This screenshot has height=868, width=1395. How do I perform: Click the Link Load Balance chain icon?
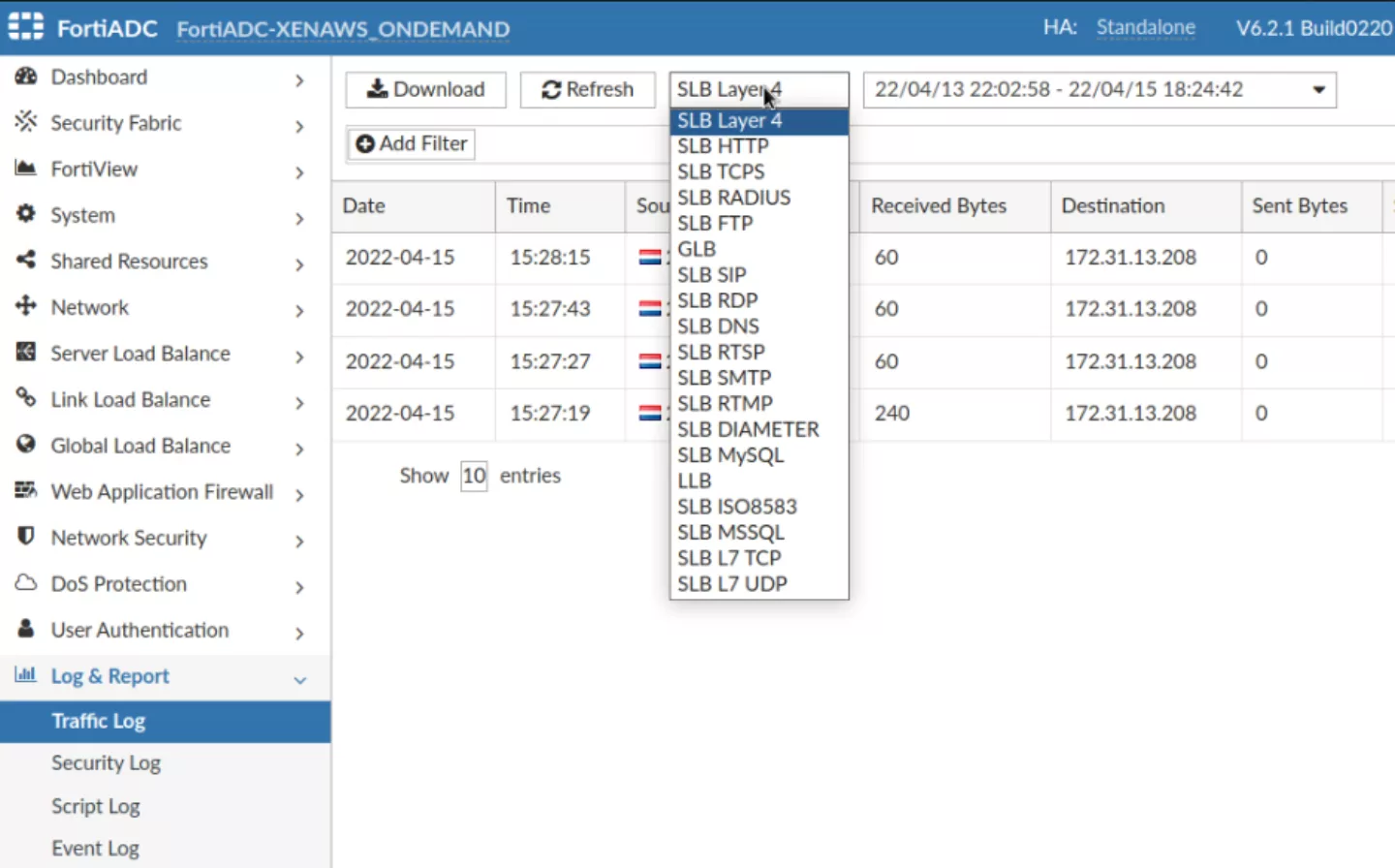click(26, 398)
